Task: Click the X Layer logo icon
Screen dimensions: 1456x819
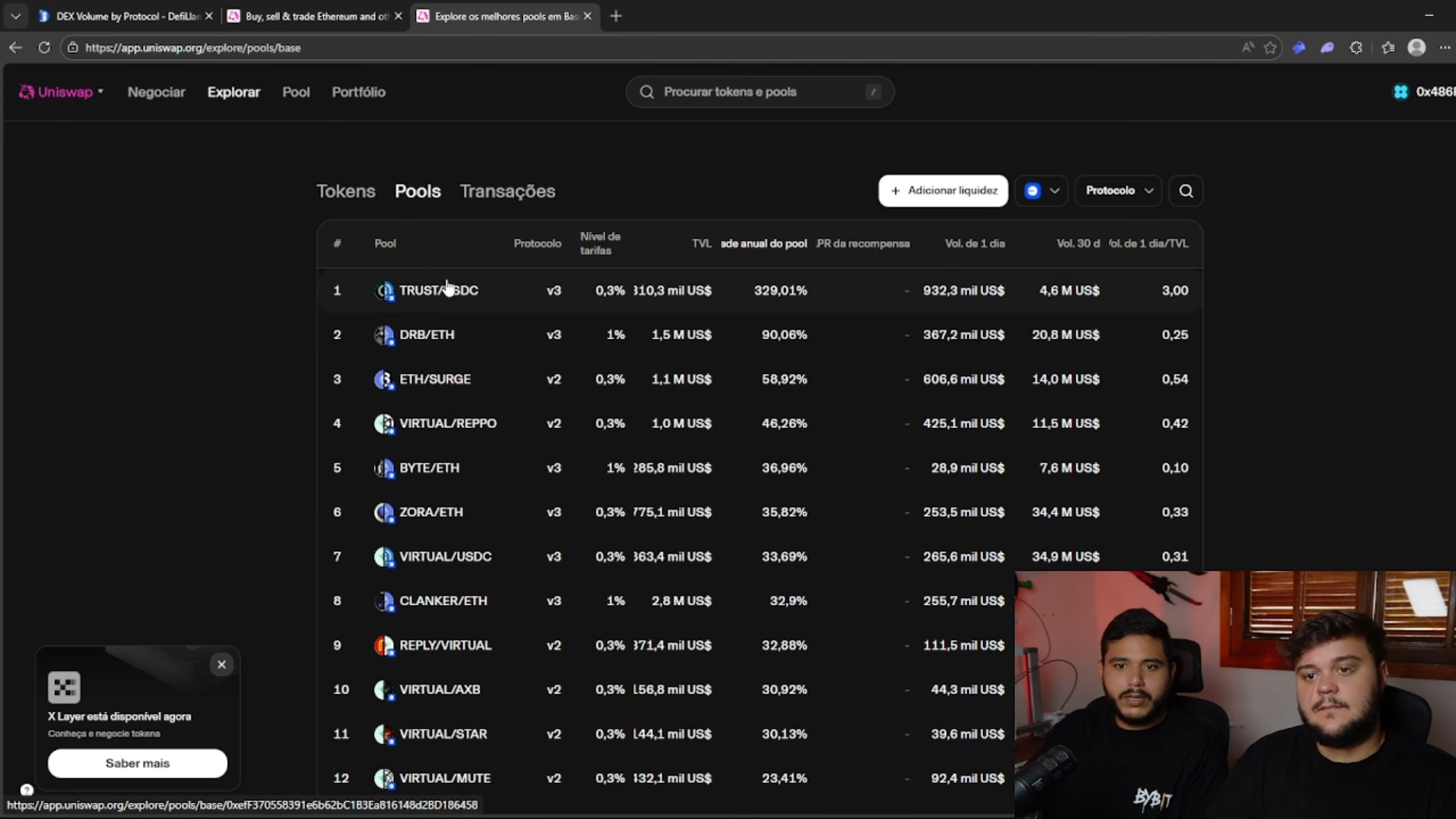Action: coord(64,687)
